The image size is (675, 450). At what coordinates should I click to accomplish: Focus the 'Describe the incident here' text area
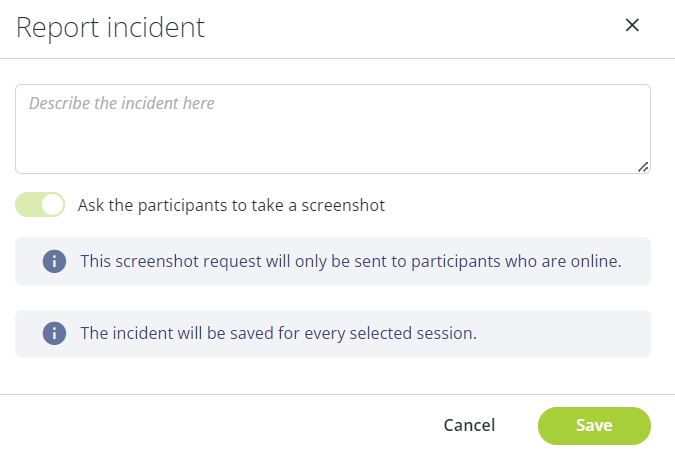pyautogui.click(x=333, y=129)
